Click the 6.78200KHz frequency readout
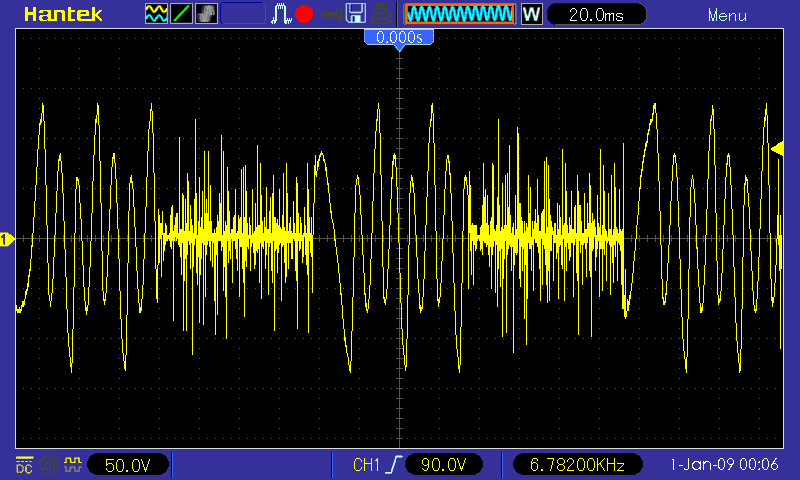The width and height of the screenshot is (800, 480). pyautogui.click(x=578, y=465)
